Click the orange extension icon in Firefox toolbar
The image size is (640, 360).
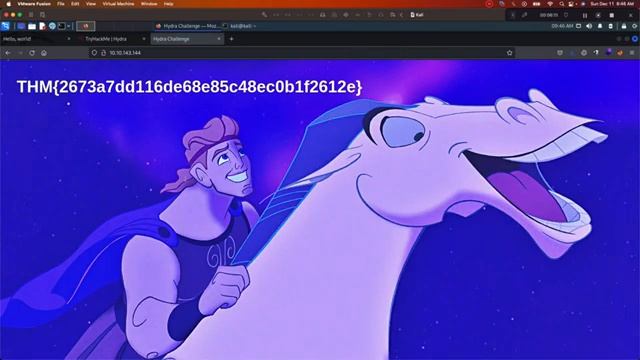(620, 53)
